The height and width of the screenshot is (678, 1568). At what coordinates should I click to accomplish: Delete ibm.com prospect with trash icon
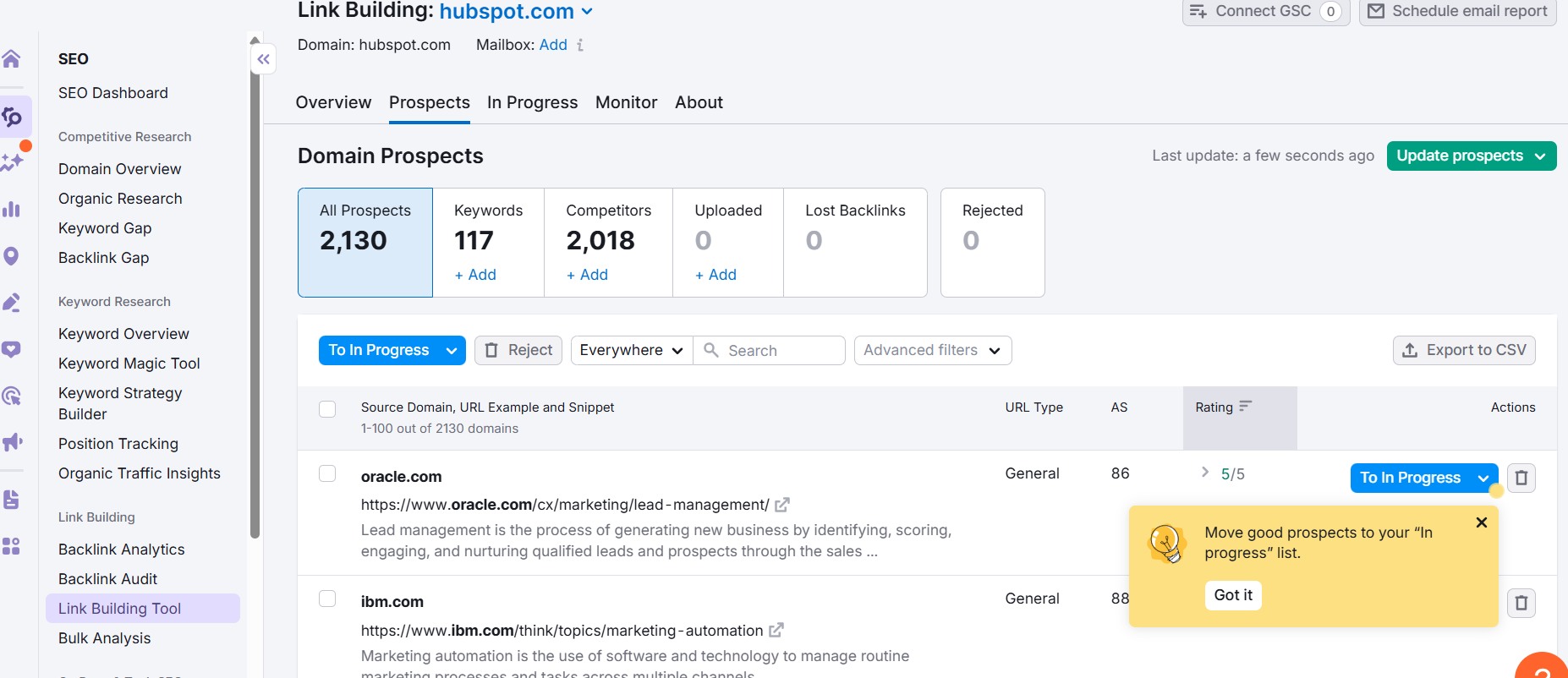(1521, 603)
